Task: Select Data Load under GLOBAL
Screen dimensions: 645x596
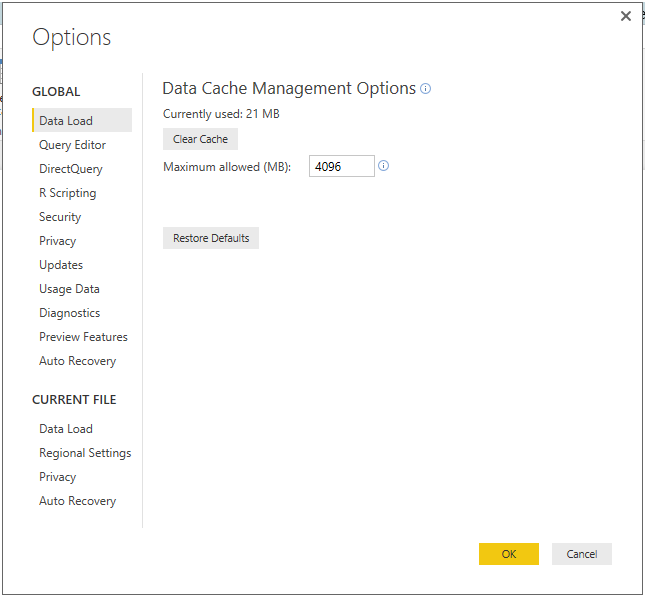Action: 82,121
